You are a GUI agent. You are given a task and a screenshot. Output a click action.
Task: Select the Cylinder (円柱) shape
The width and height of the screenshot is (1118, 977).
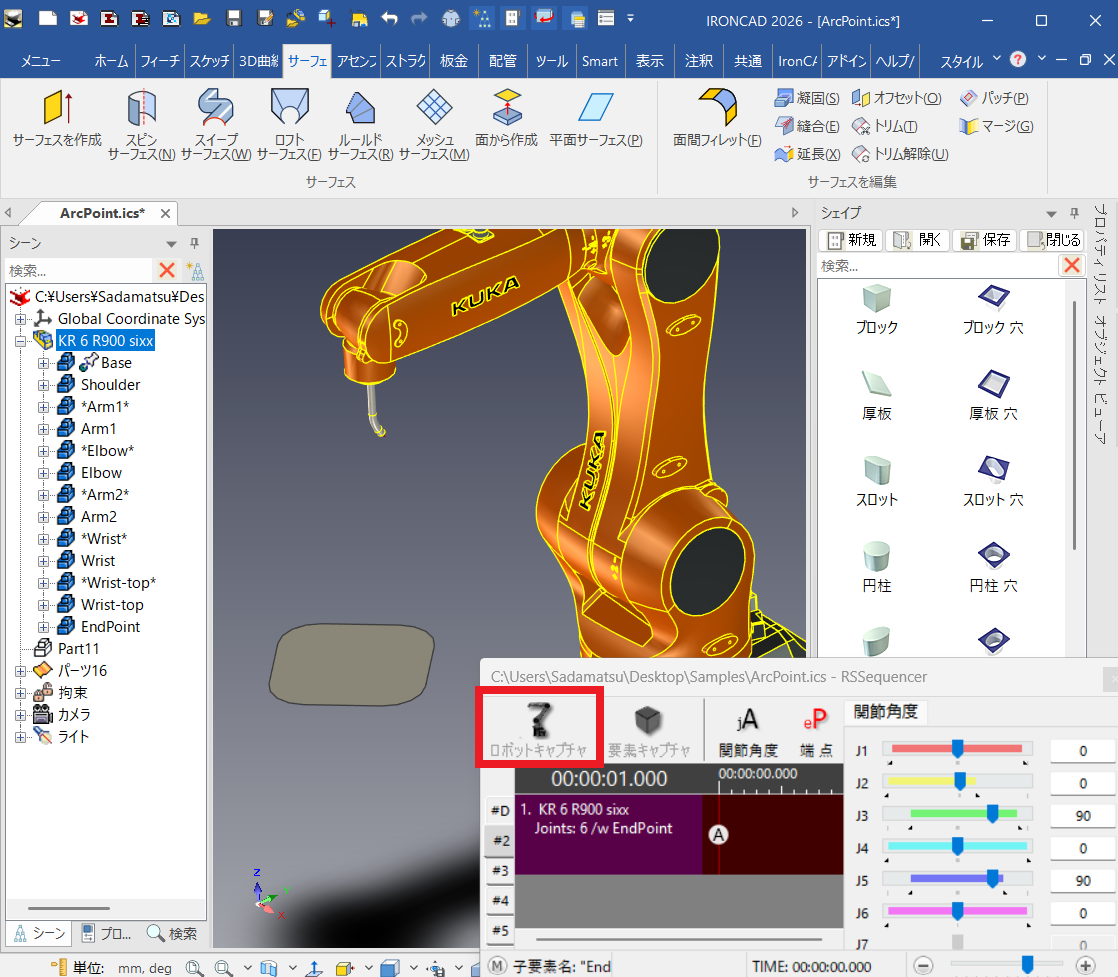click(876, 568)
